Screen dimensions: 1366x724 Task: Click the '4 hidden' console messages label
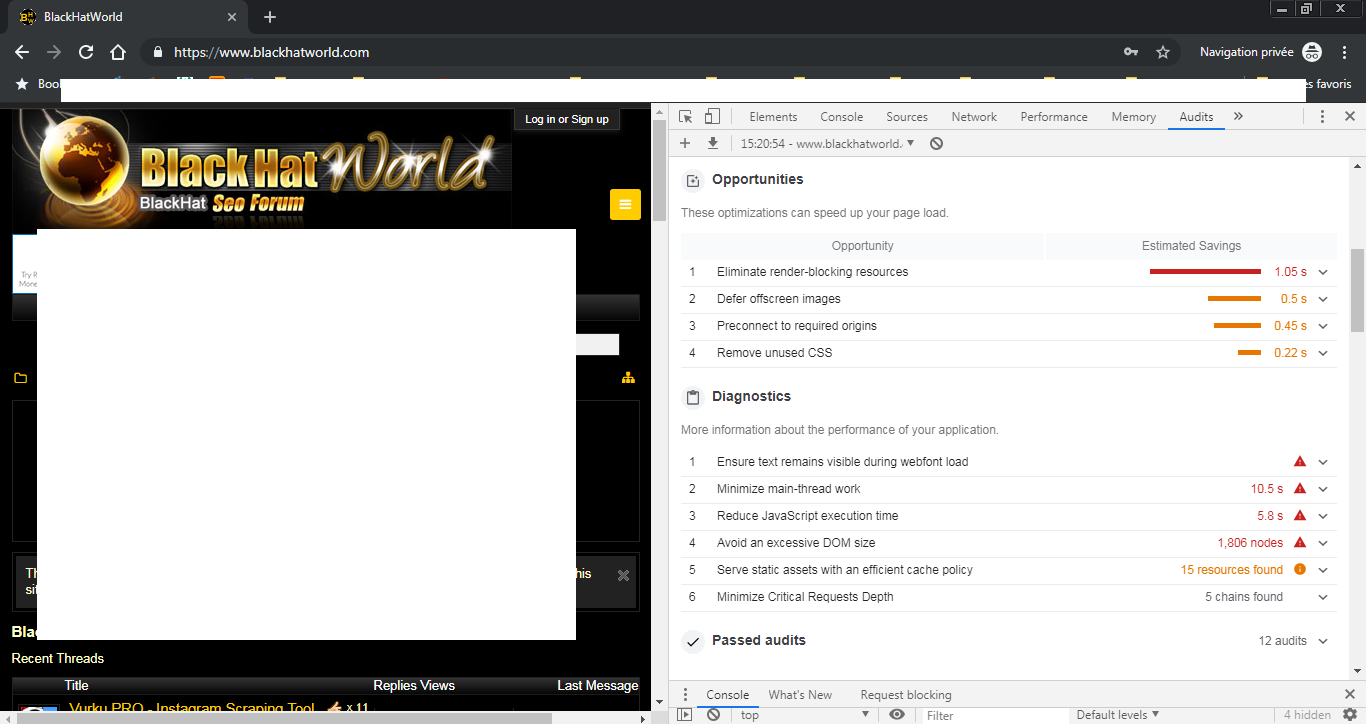coord(1307,715)
